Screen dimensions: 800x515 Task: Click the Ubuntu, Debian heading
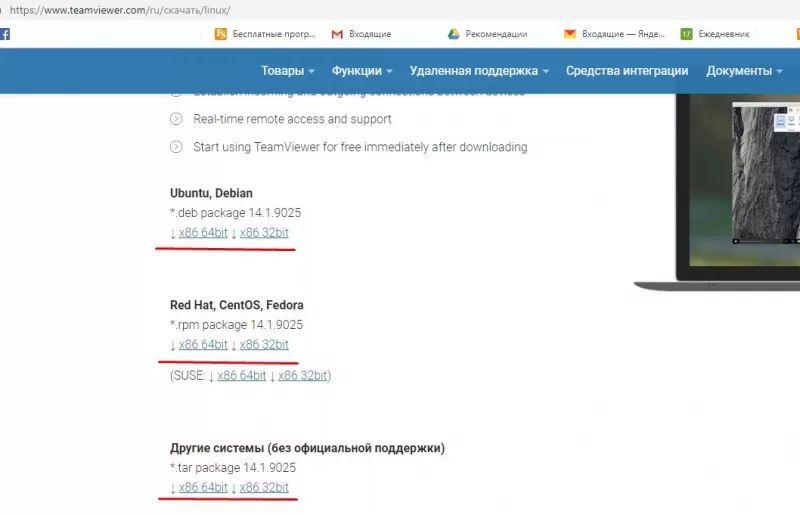pos(211,193)
